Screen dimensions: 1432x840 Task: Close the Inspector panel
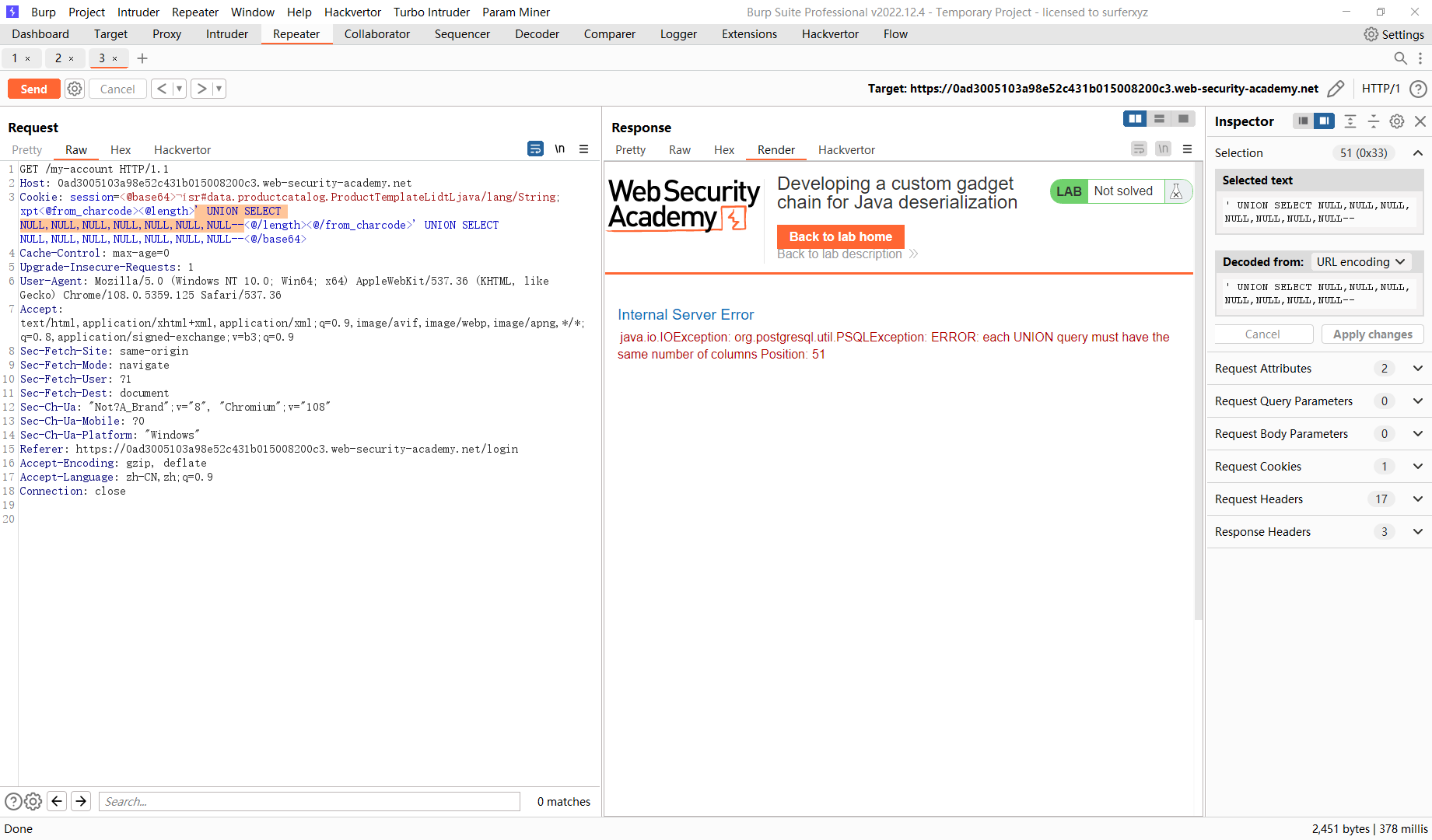pyautogui.click(x=1420, y=121)
